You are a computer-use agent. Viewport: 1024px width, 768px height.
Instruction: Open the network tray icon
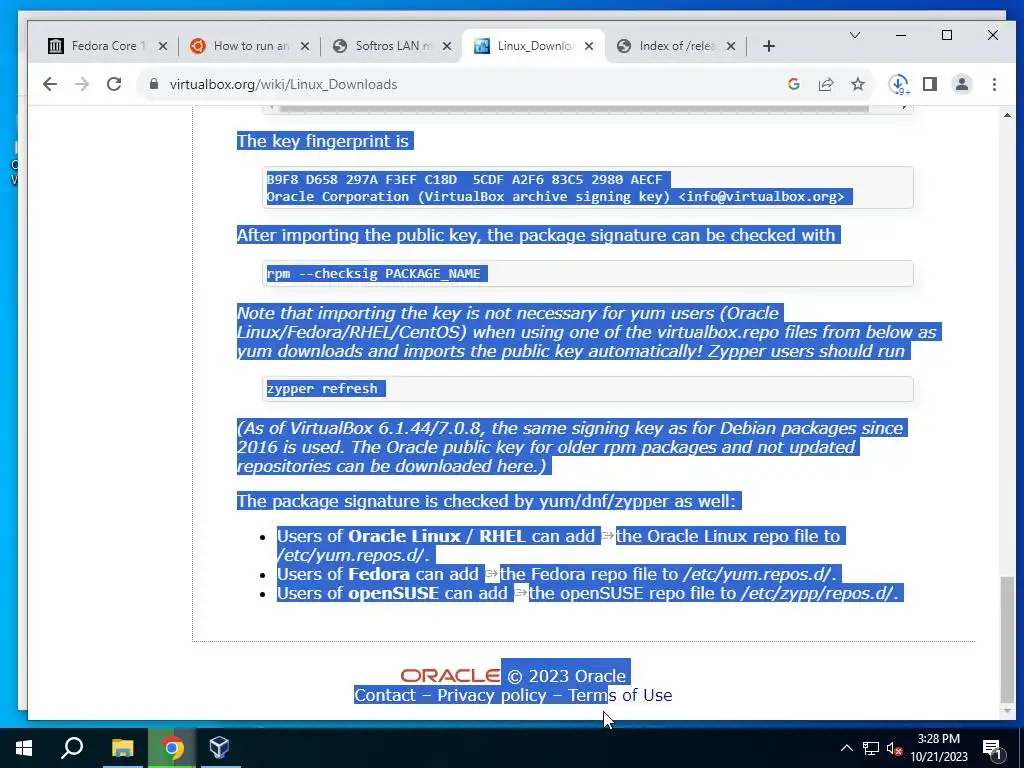pyautogui.click(x=871, y=748)
